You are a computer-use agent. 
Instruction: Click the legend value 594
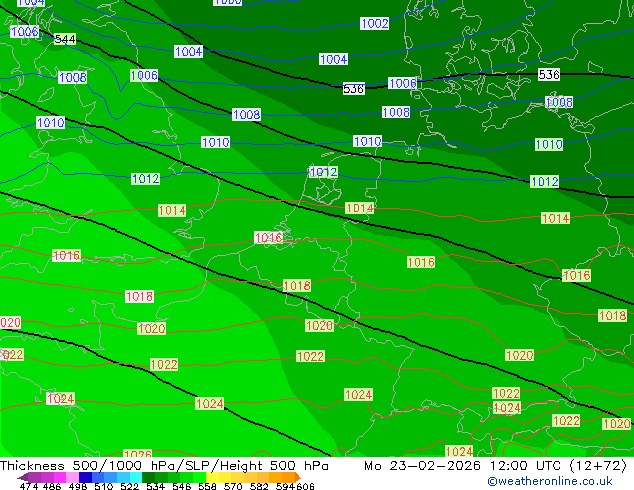(285, 486)
